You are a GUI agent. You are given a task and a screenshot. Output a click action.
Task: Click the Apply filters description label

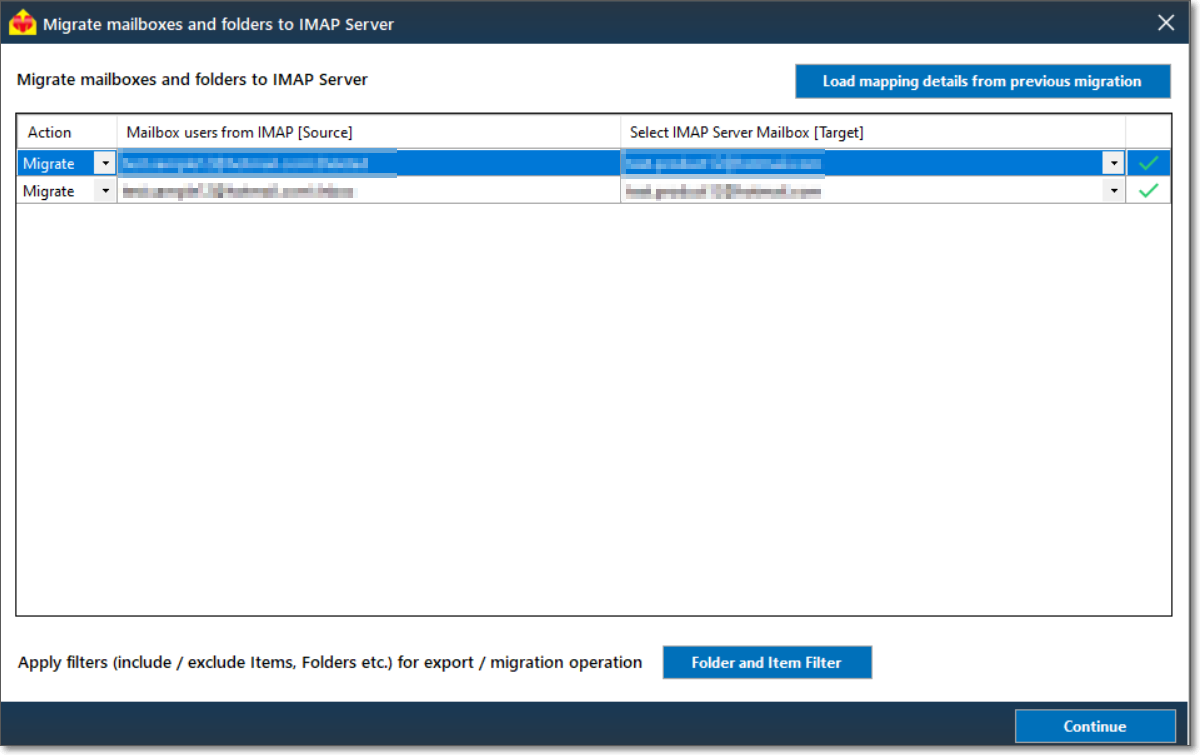[x=330, y=662]
